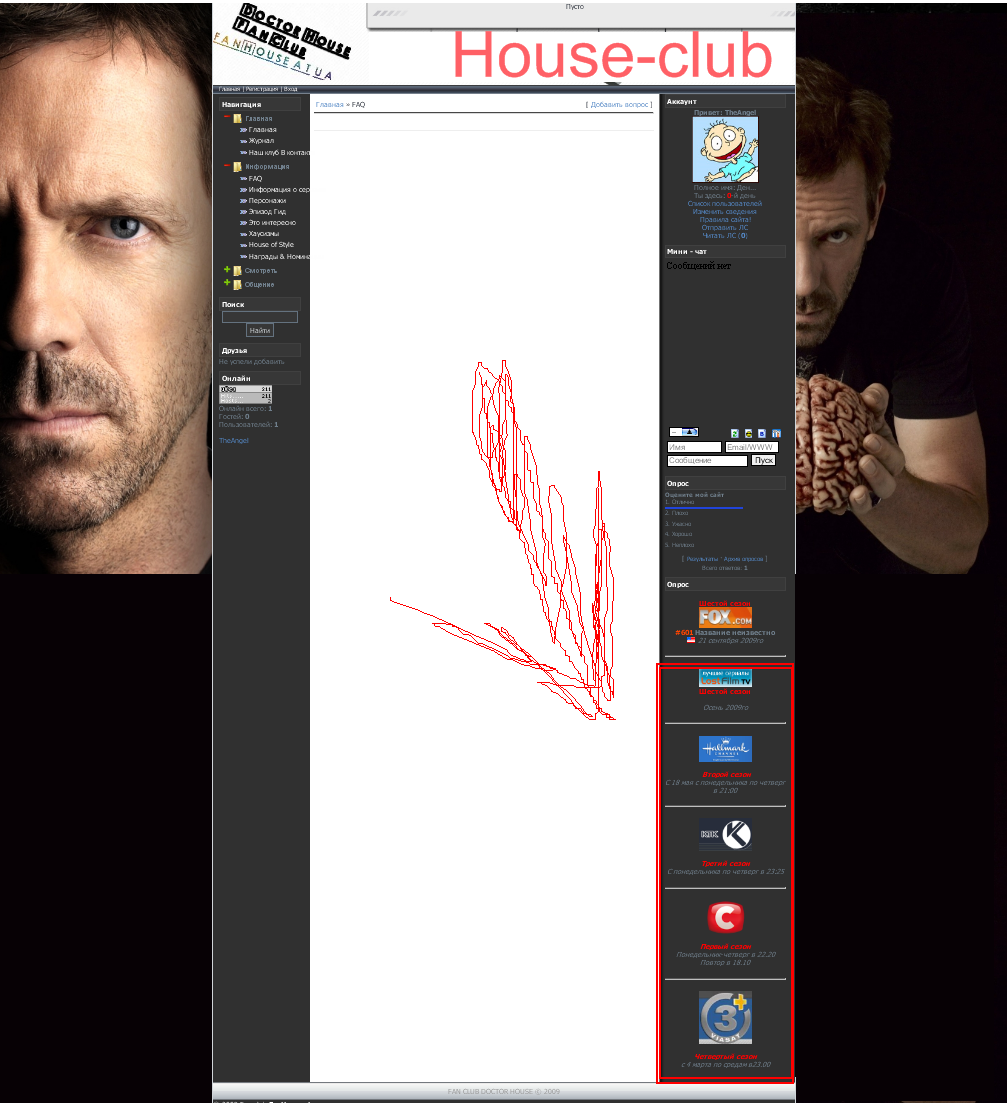The image size is (1007, 1103).
Task: Open House of Style in navigation
Action: click(271, 245)
